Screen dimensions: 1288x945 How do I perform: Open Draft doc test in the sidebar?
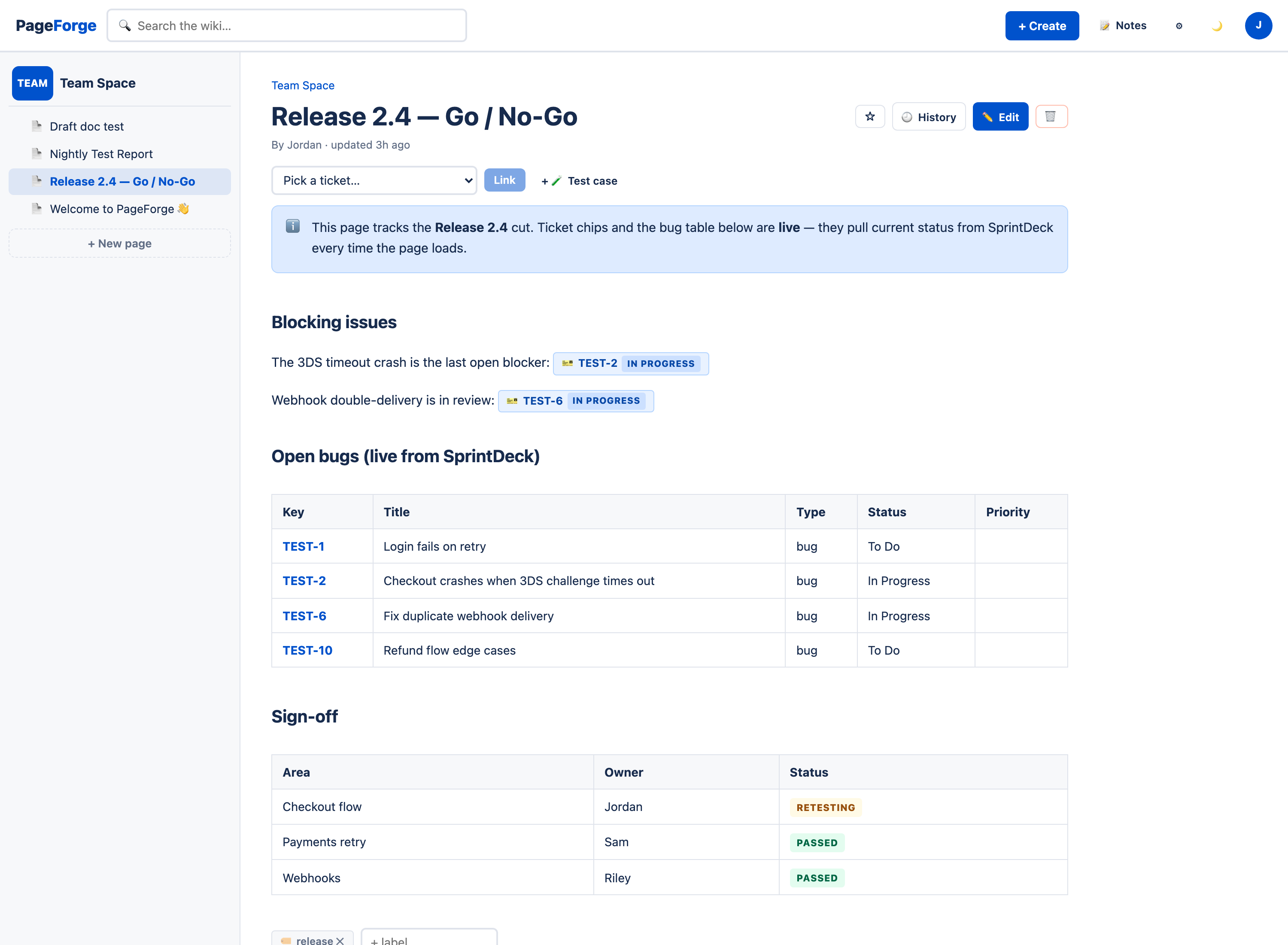point(119,126)
